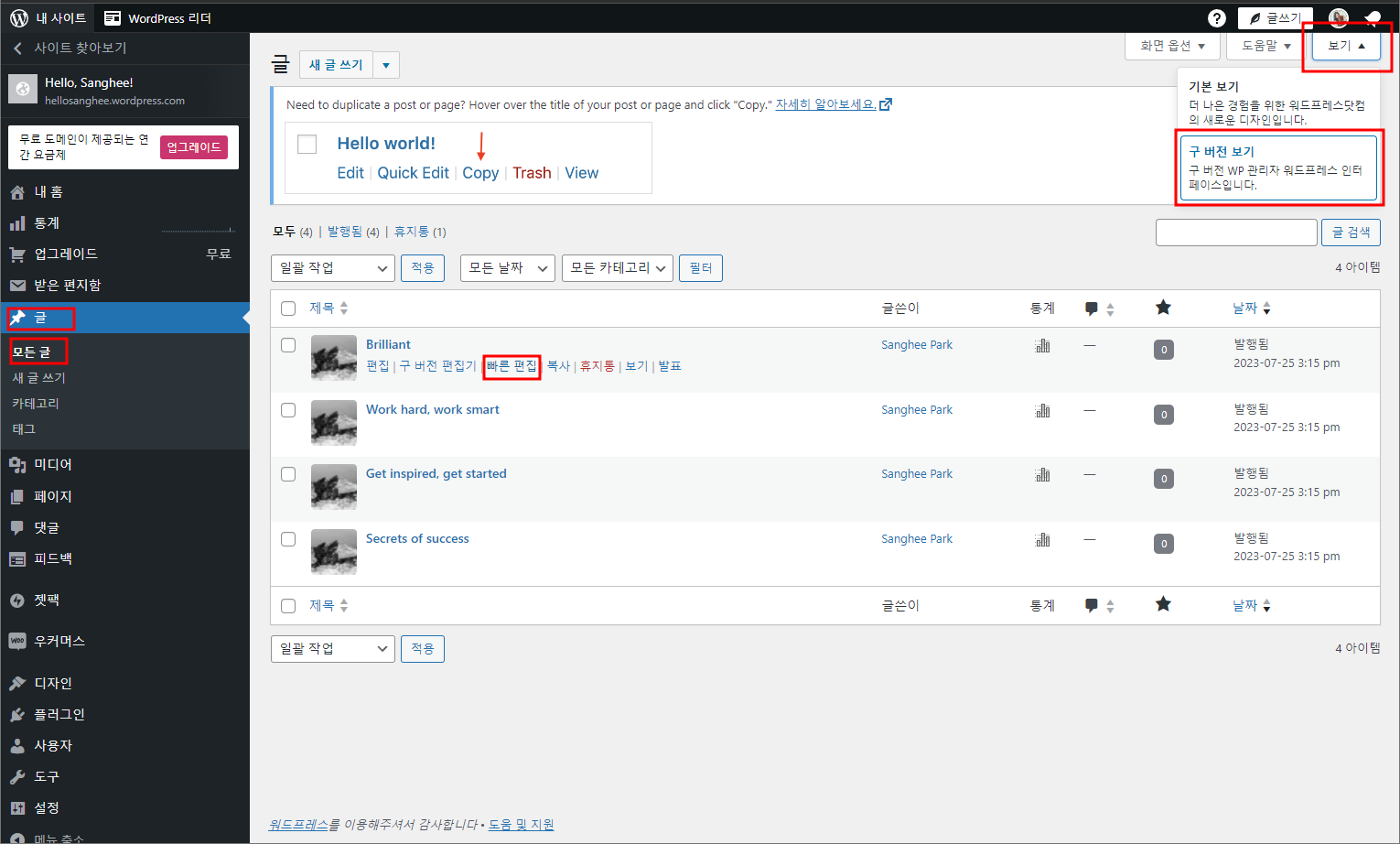Click the 댓글 comment bubble icon
Image resolution: width=1400 pixels, height=844 pixels.
coord(17,528)
